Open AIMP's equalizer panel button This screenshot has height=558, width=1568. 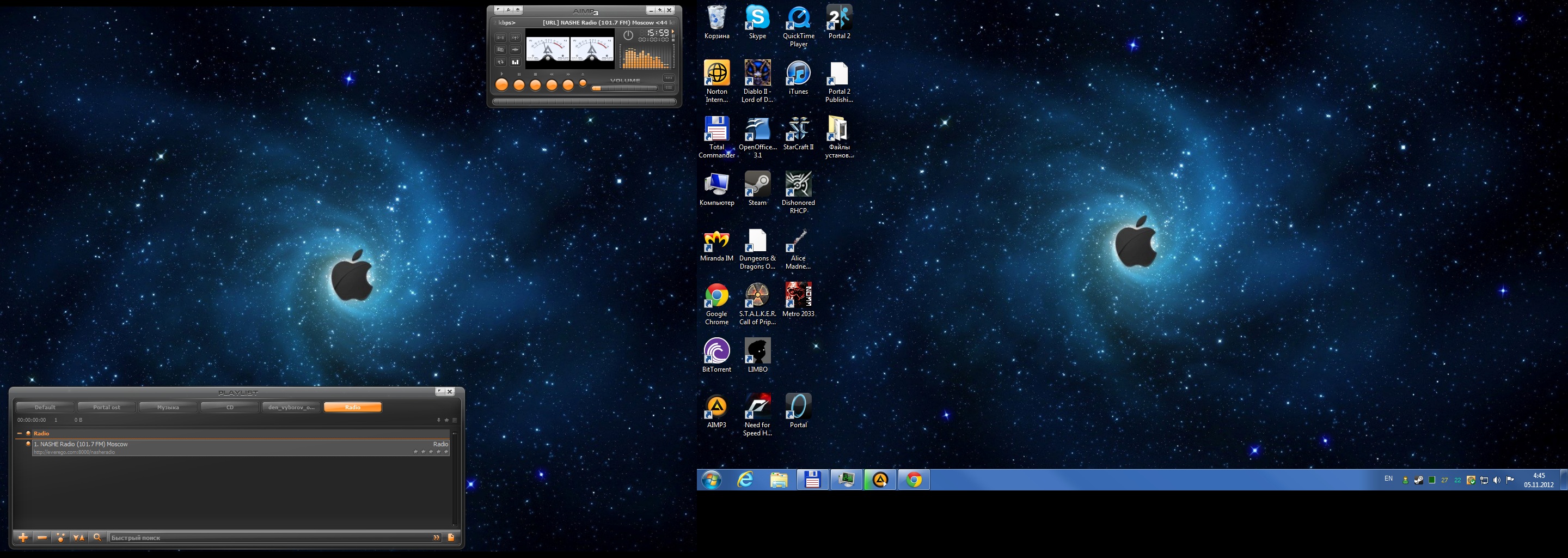click(x=669, y=78)
